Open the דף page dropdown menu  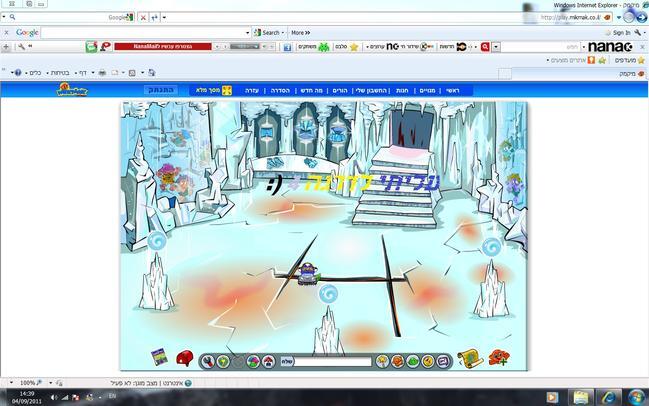tap(81, 73)
